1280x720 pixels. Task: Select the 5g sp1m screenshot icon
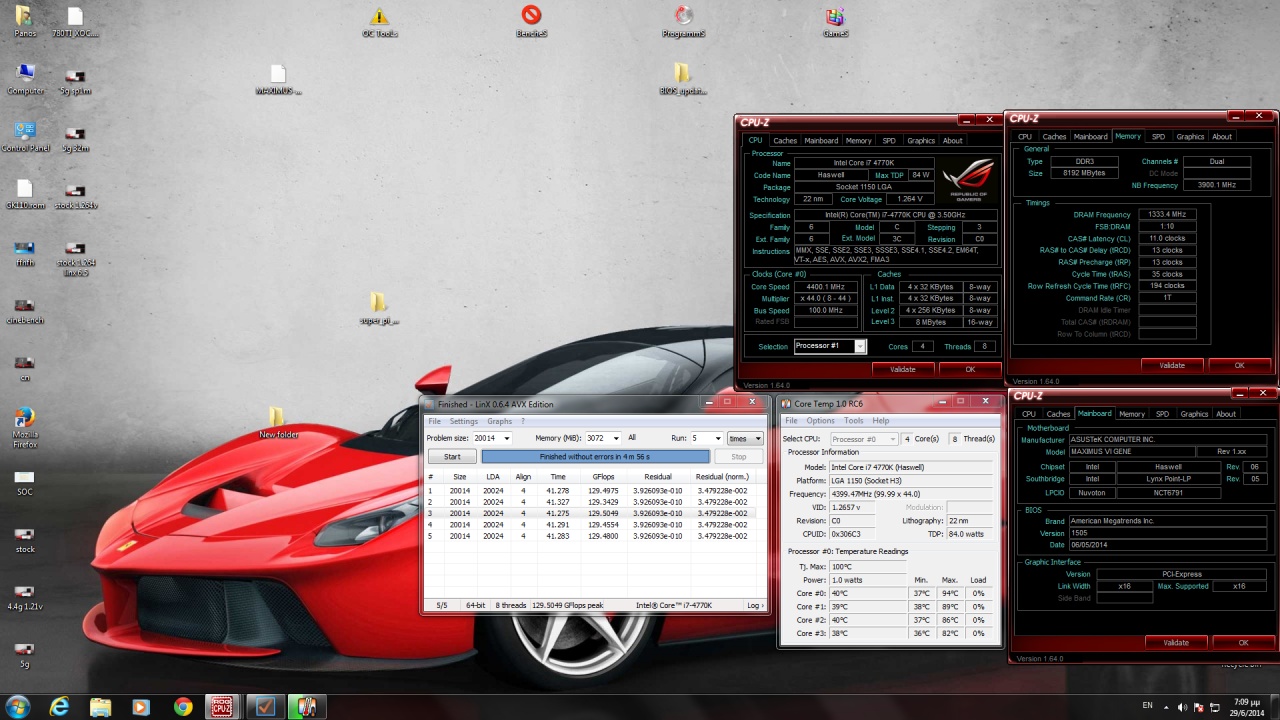click(75, 82)
